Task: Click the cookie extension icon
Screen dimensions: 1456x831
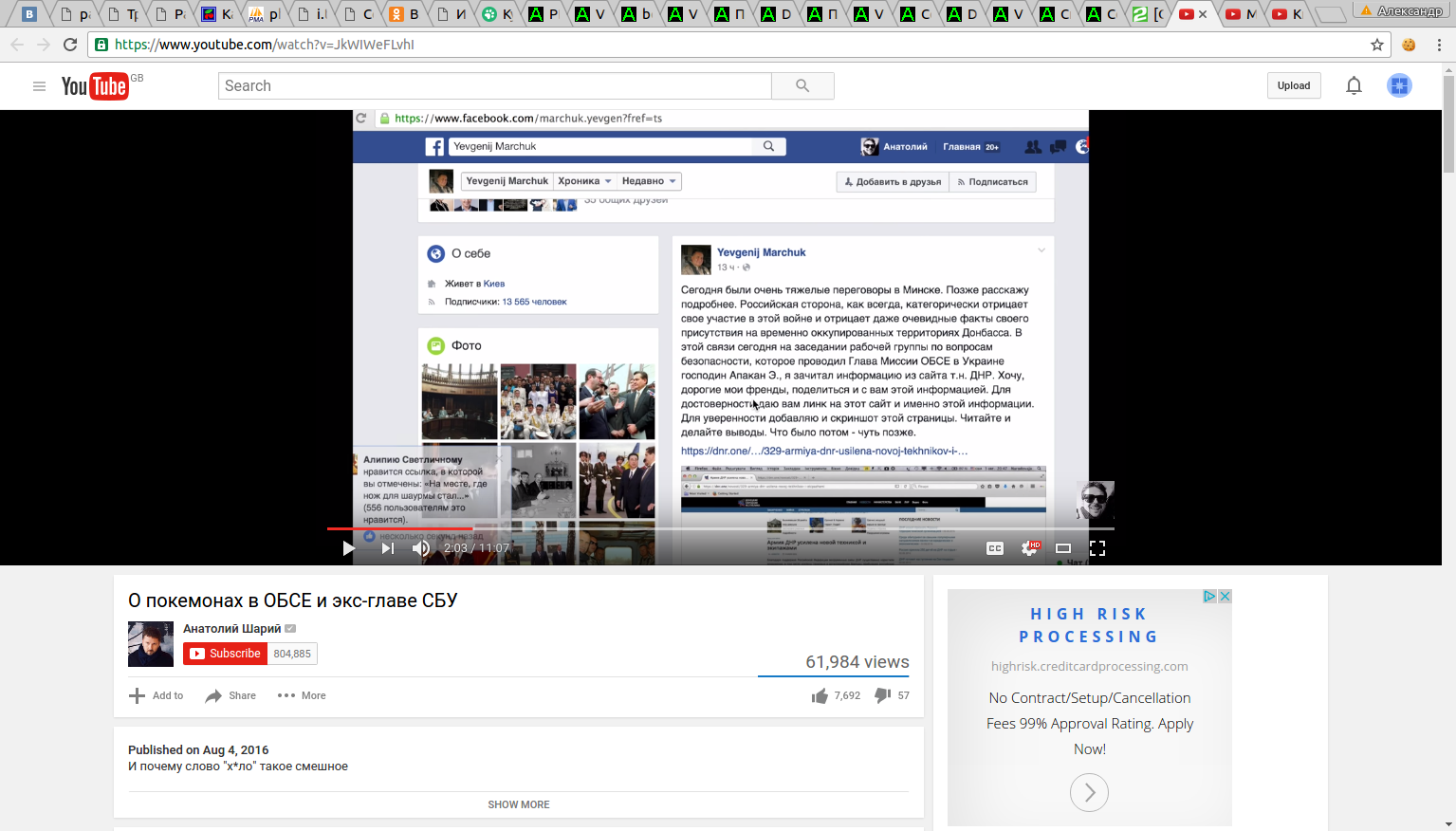Action: (1409, 45)
